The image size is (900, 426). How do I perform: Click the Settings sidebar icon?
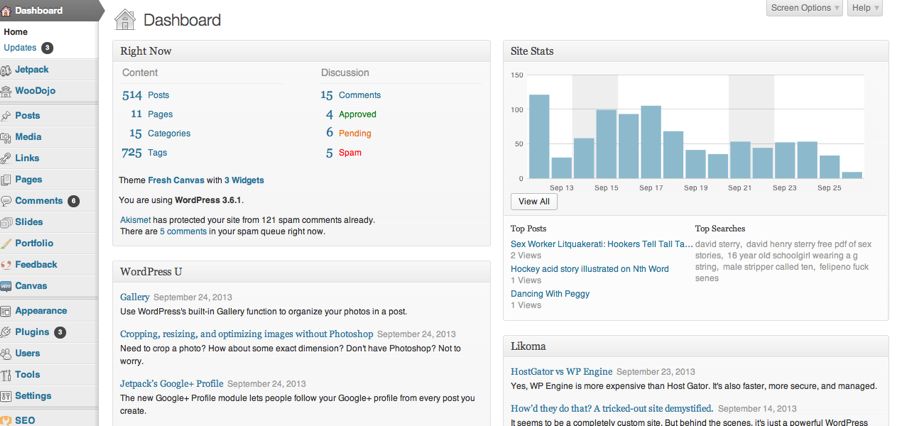click(6, 396)
